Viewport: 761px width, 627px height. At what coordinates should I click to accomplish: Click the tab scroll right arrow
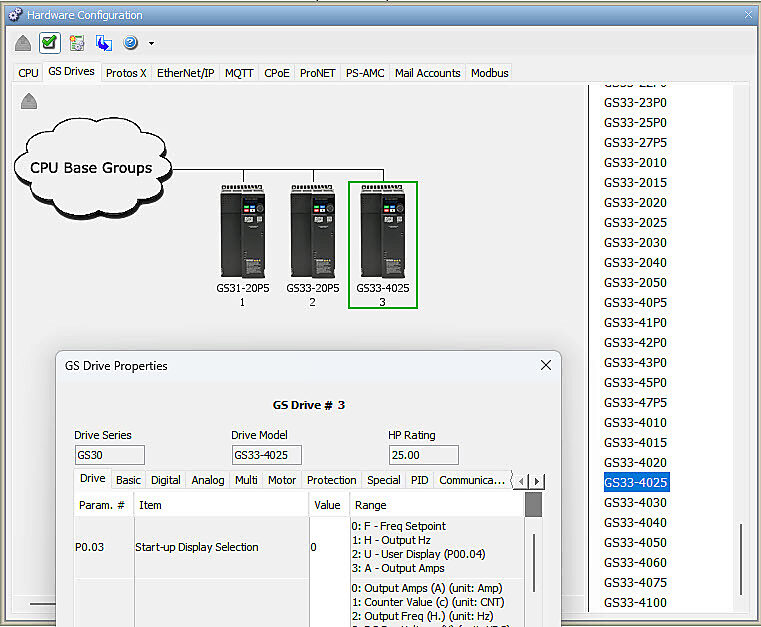tap(537, 481)
